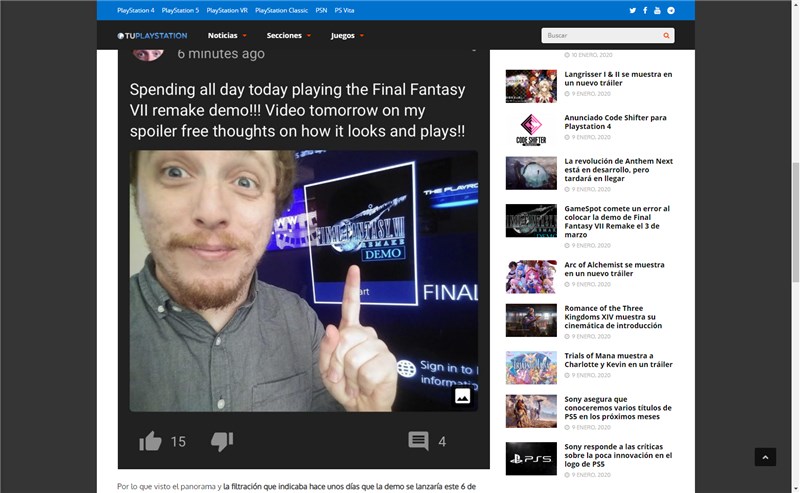
Task: Click the comment count '4'
Action: tap(442, 441)
